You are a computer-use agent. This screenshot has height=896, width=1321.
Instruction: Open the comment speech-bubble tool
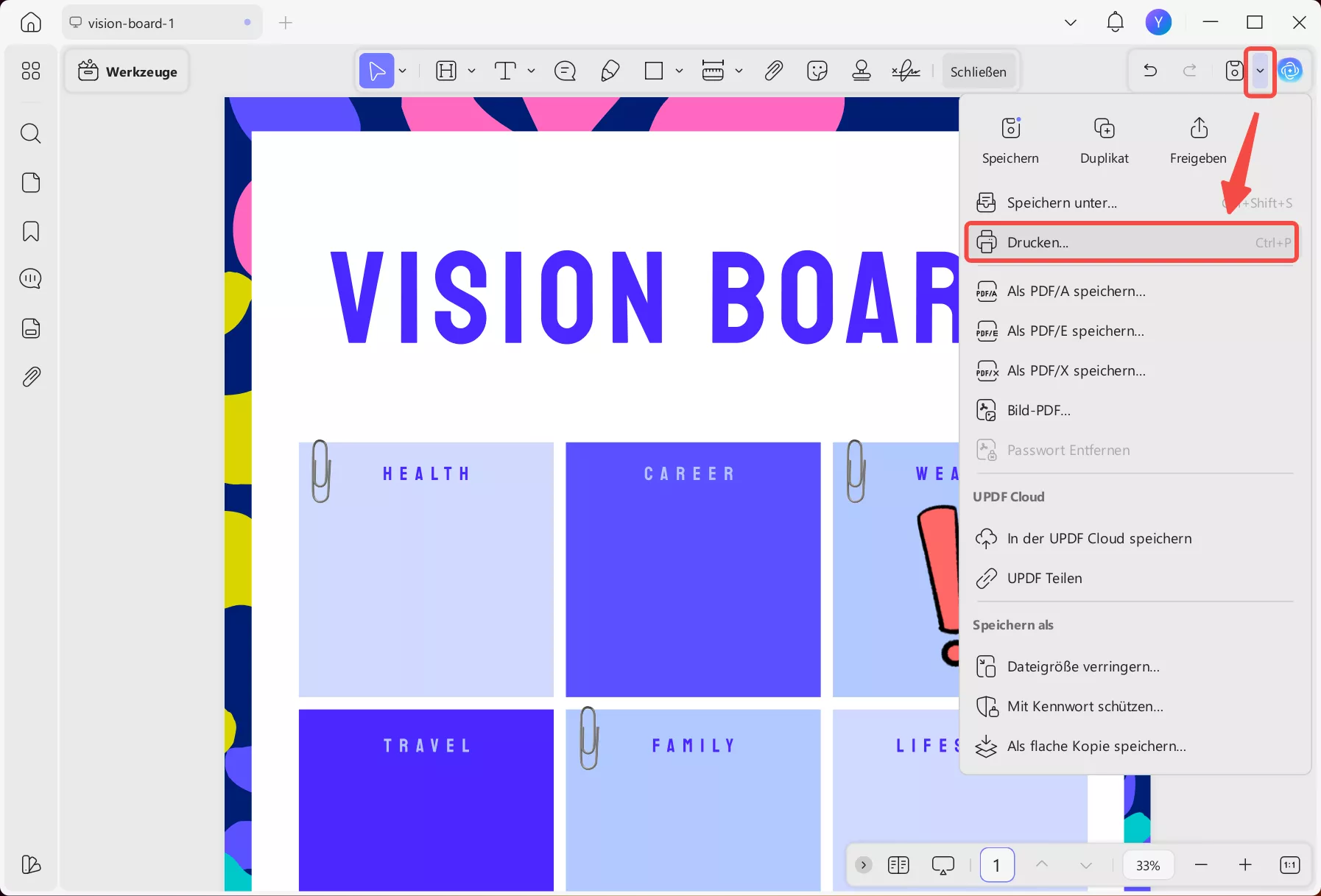(x=564, y=71)
